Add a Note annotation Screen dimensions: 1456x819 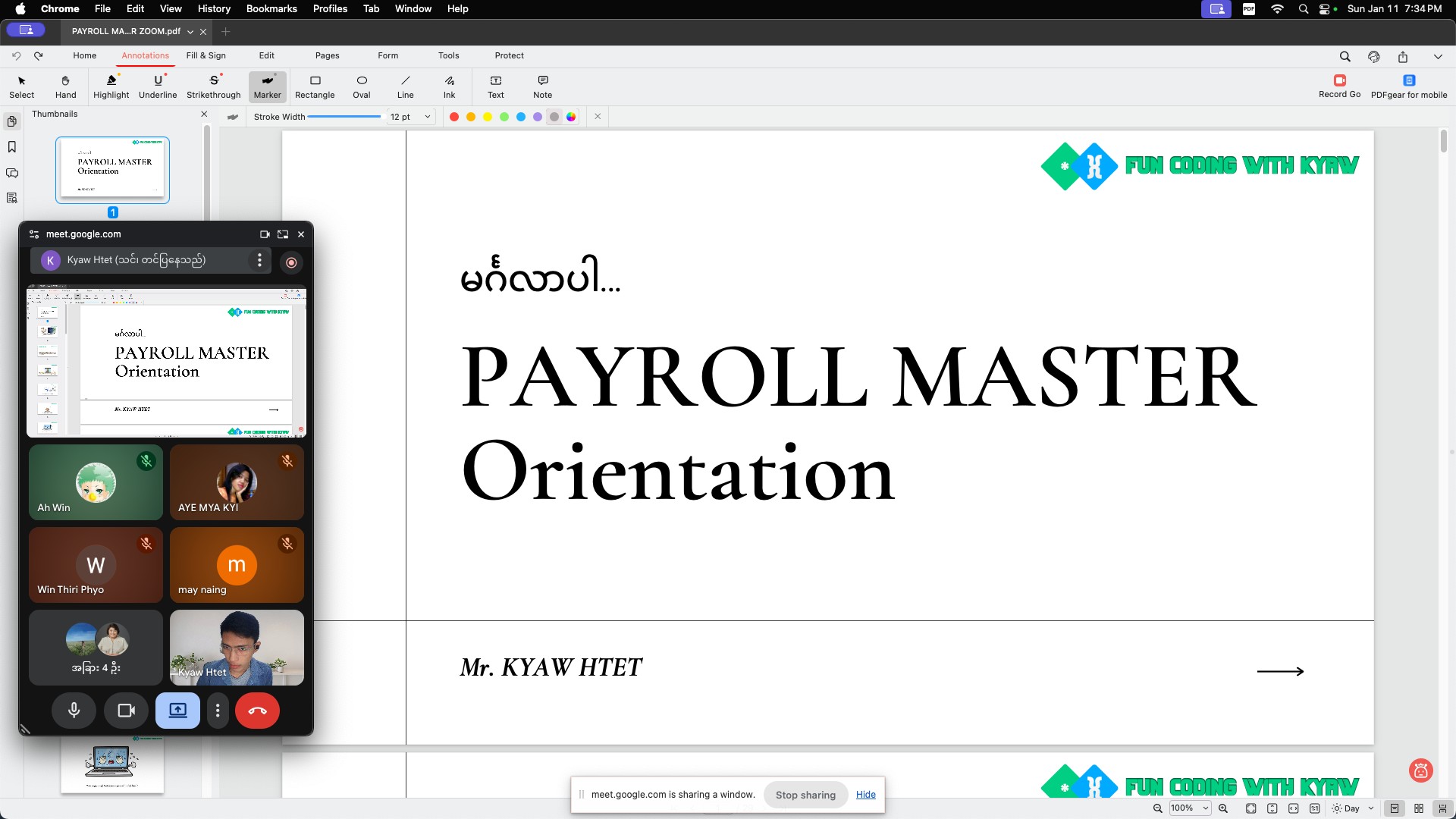pyautogui.click(x=542, y=86)
